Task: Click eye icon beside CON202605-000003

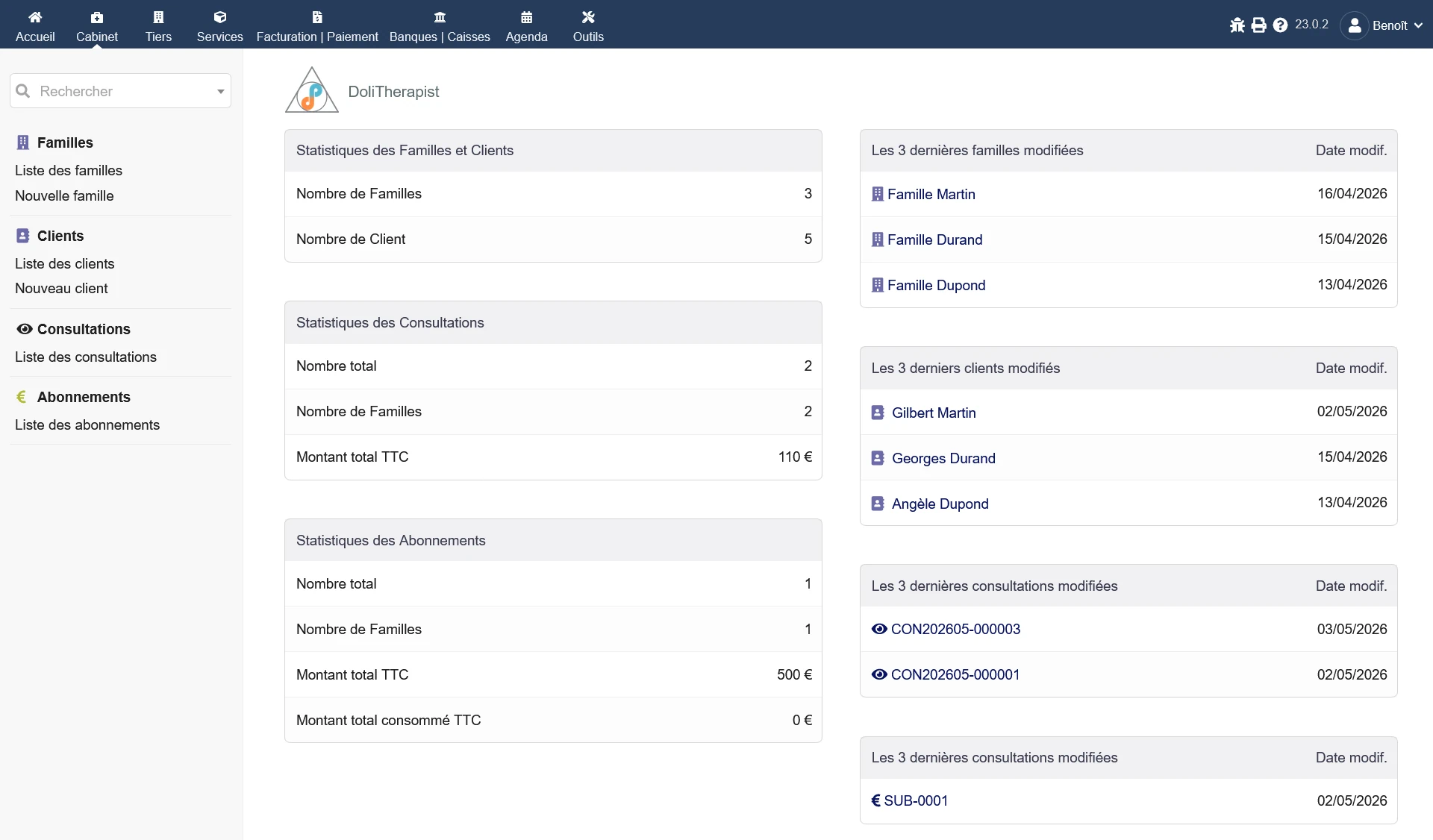Action: click(x=879, y=629)
